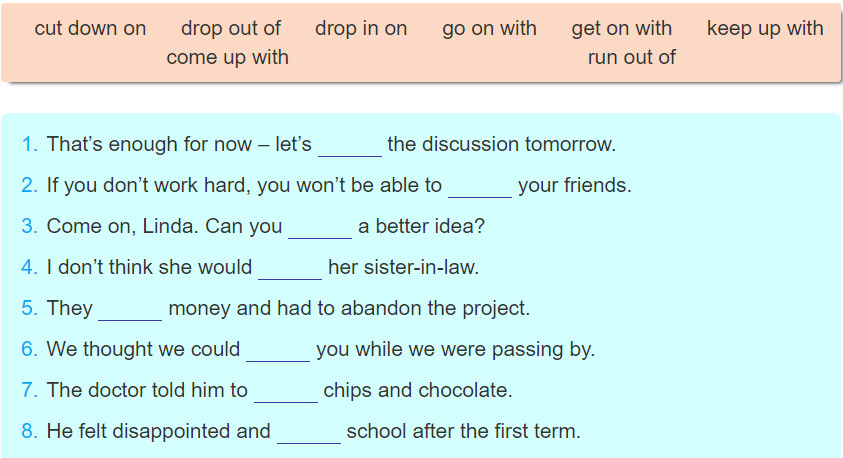Click the blank in sentence 1

[x=350, y=145]
